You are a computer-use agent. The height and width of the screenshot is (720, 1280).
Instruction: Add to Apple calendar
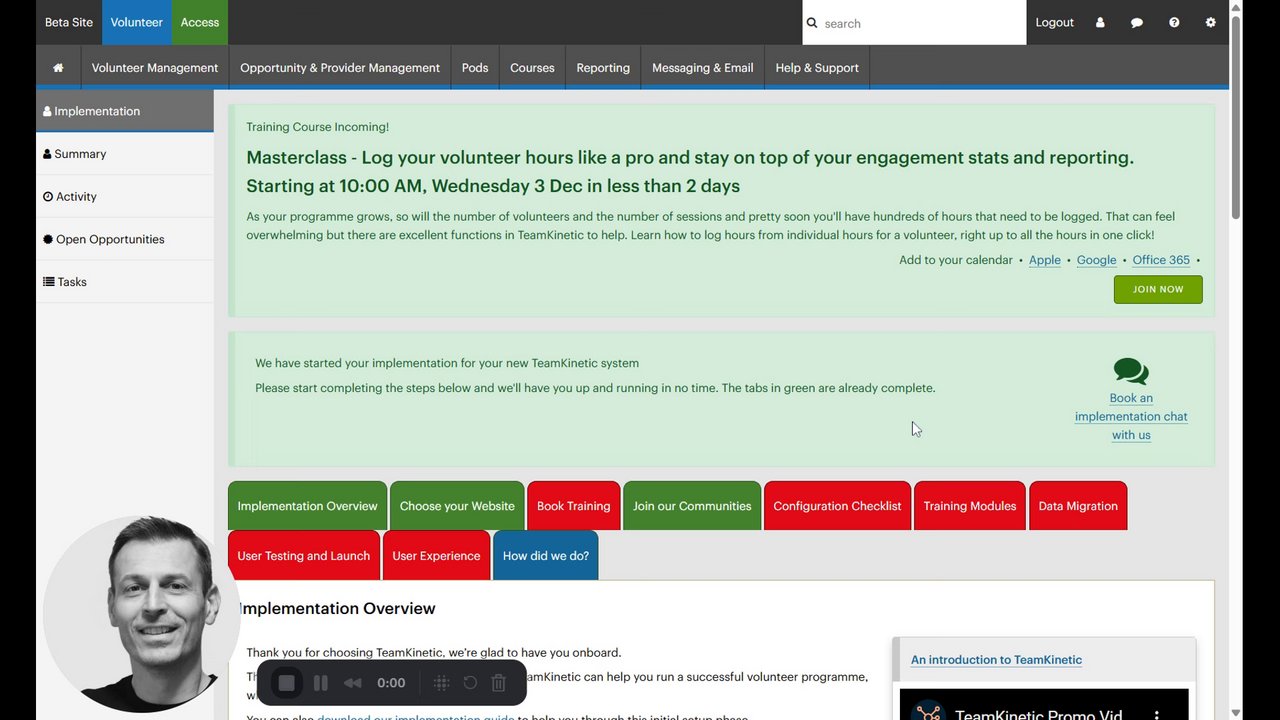(1045, 260)
